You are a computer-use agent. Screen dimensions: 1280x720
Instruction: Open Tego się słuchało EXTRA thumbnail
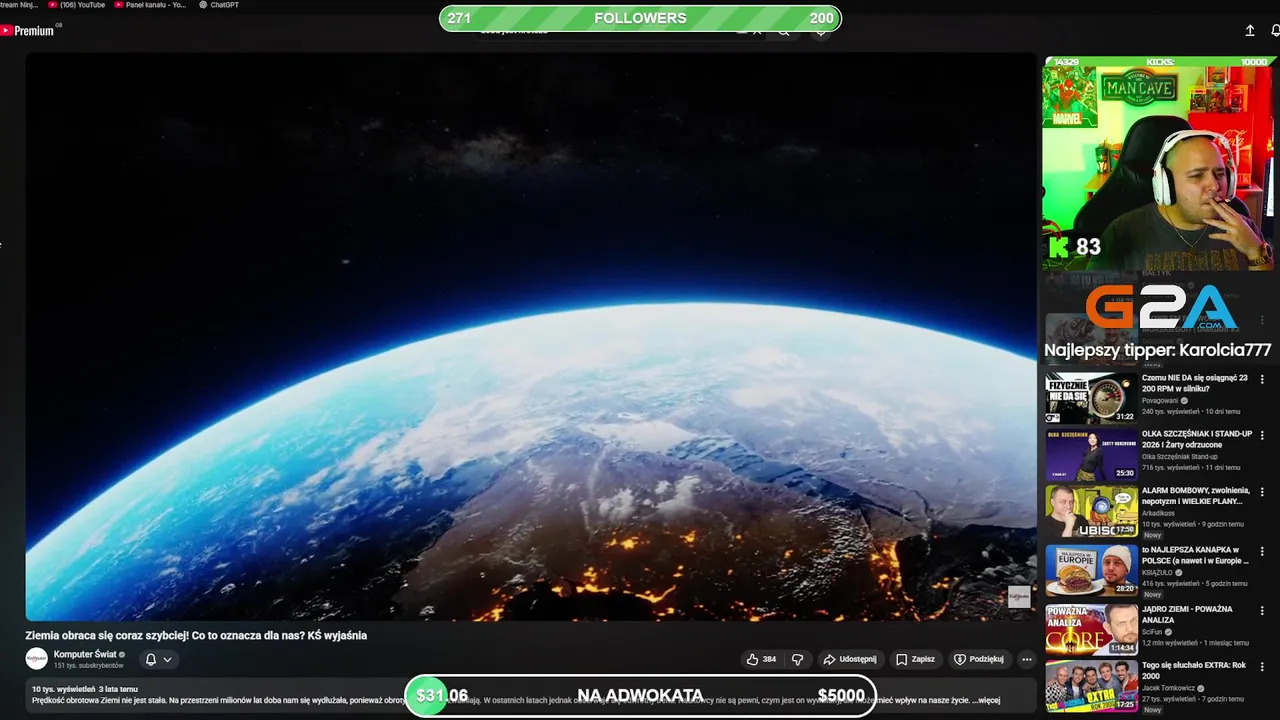coord(1091,687)
